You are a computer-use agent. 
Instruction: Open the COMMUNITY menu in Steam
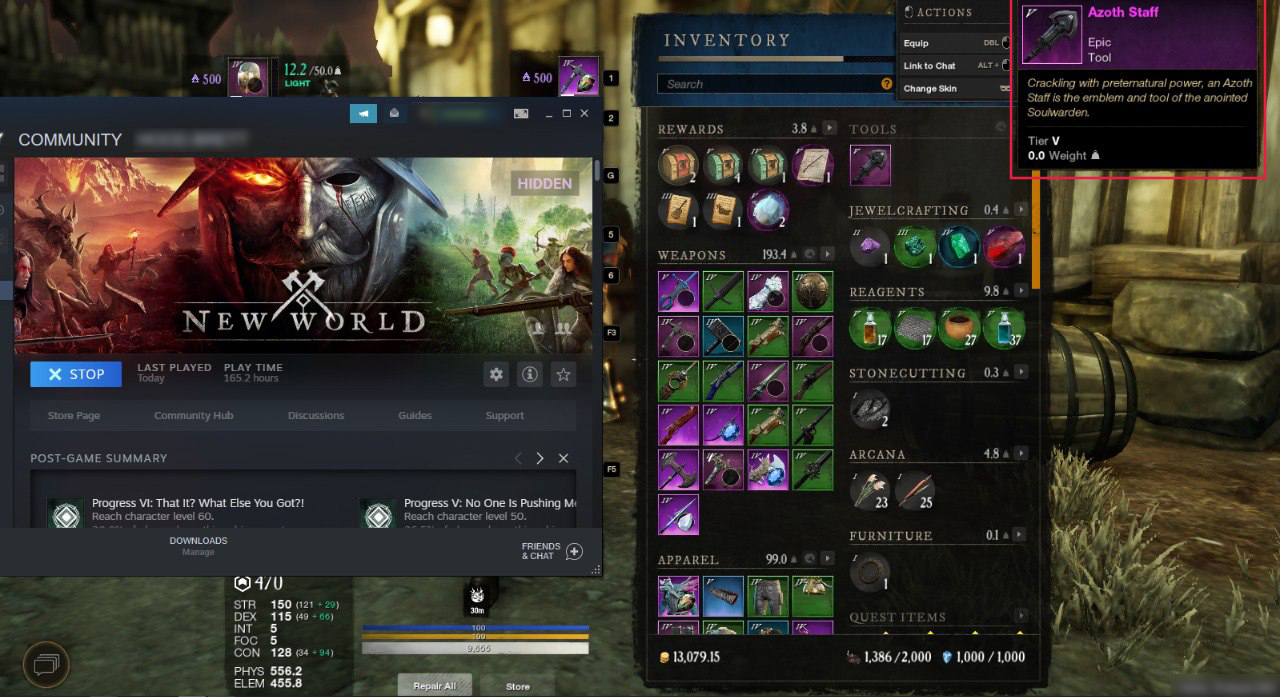tap(70, 140)
